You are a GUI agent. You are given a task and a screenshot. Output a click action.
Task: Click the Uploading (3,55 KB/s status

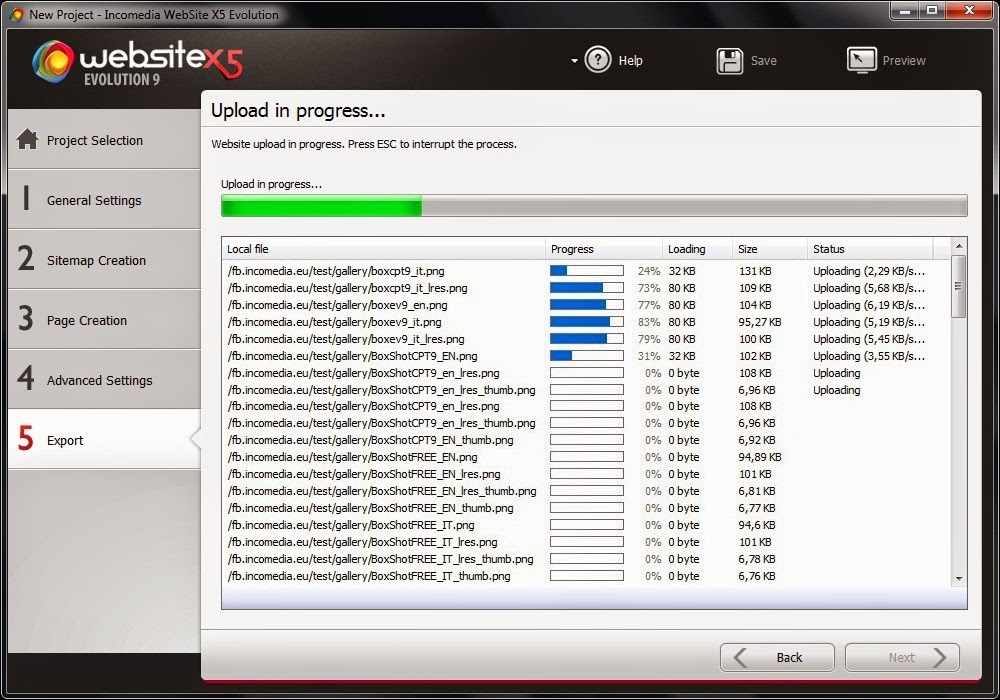(x=869, y=356)
